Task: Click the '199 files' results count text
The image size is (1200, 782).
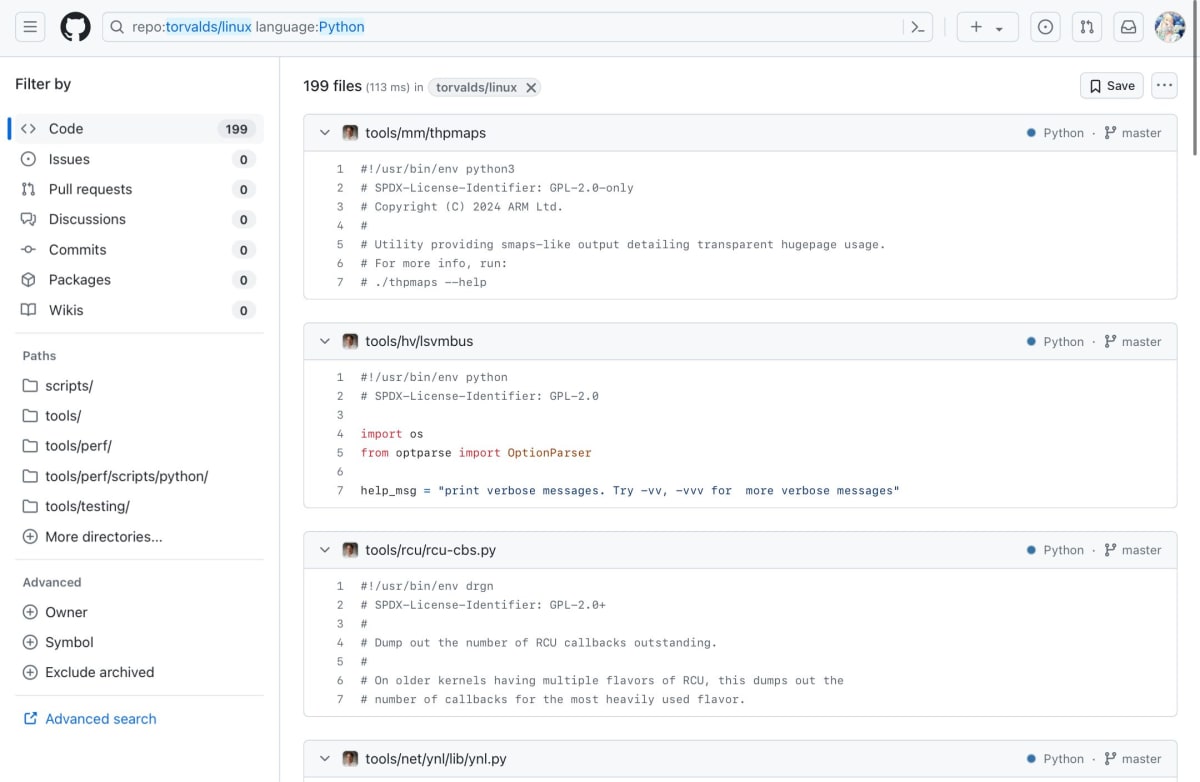Action: [332, 86]
